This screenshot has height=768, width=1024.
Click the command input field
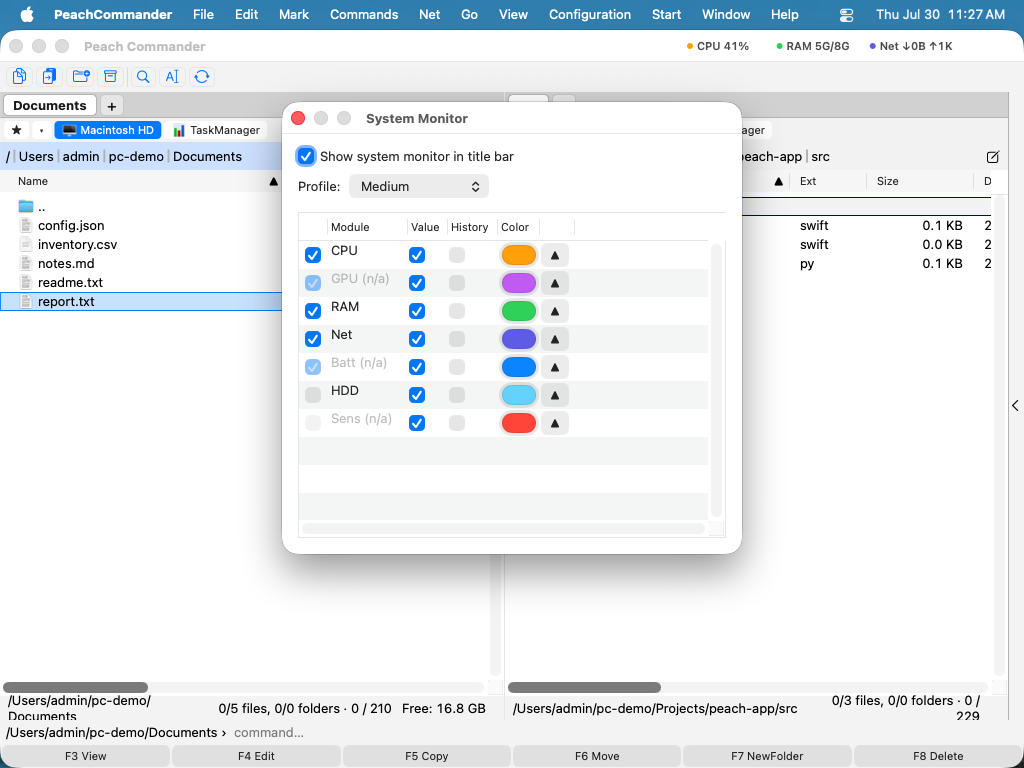[624, 733]
